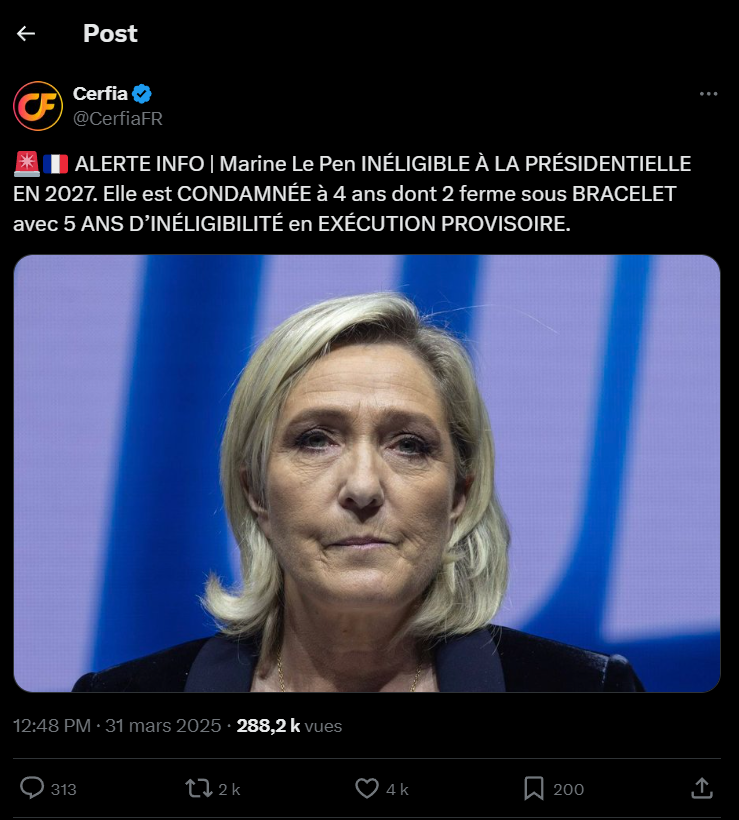Screen dimensions: 739x820
Task: Click the 313 replies count
Action: pos(63,789)
